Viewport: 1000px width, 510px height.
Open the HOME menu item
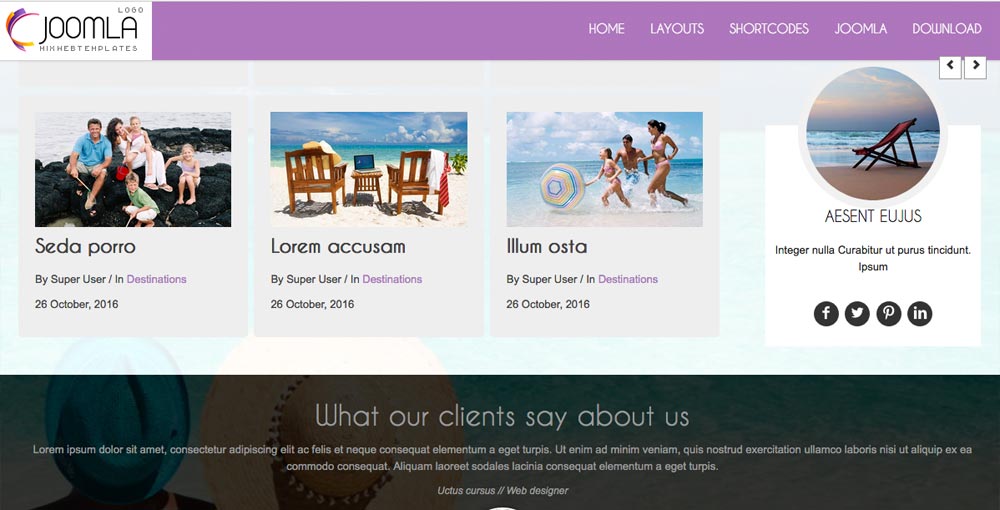click(x=607, y=29)
